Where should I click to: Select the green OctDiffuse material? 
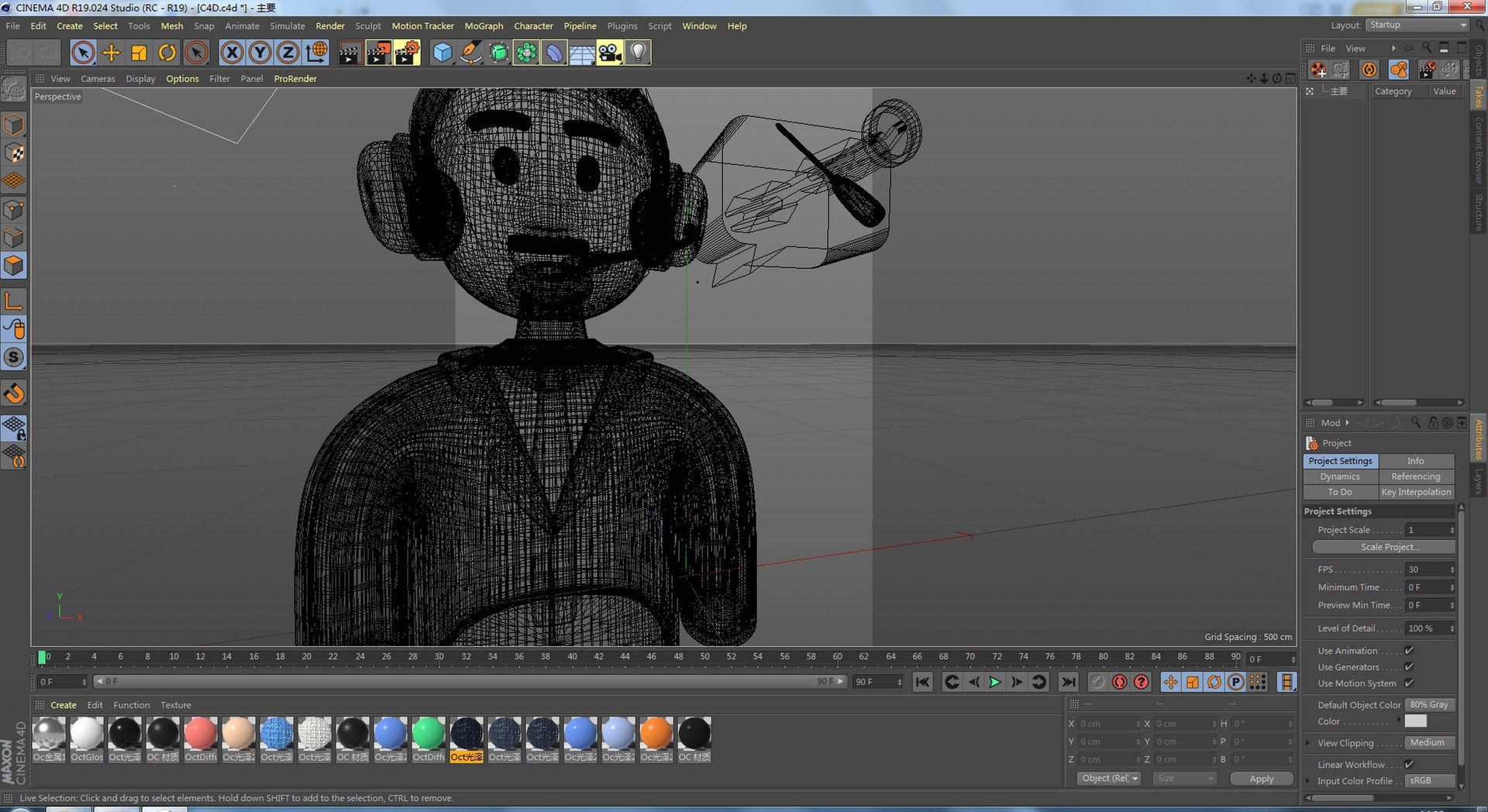(x=428, y=733)
